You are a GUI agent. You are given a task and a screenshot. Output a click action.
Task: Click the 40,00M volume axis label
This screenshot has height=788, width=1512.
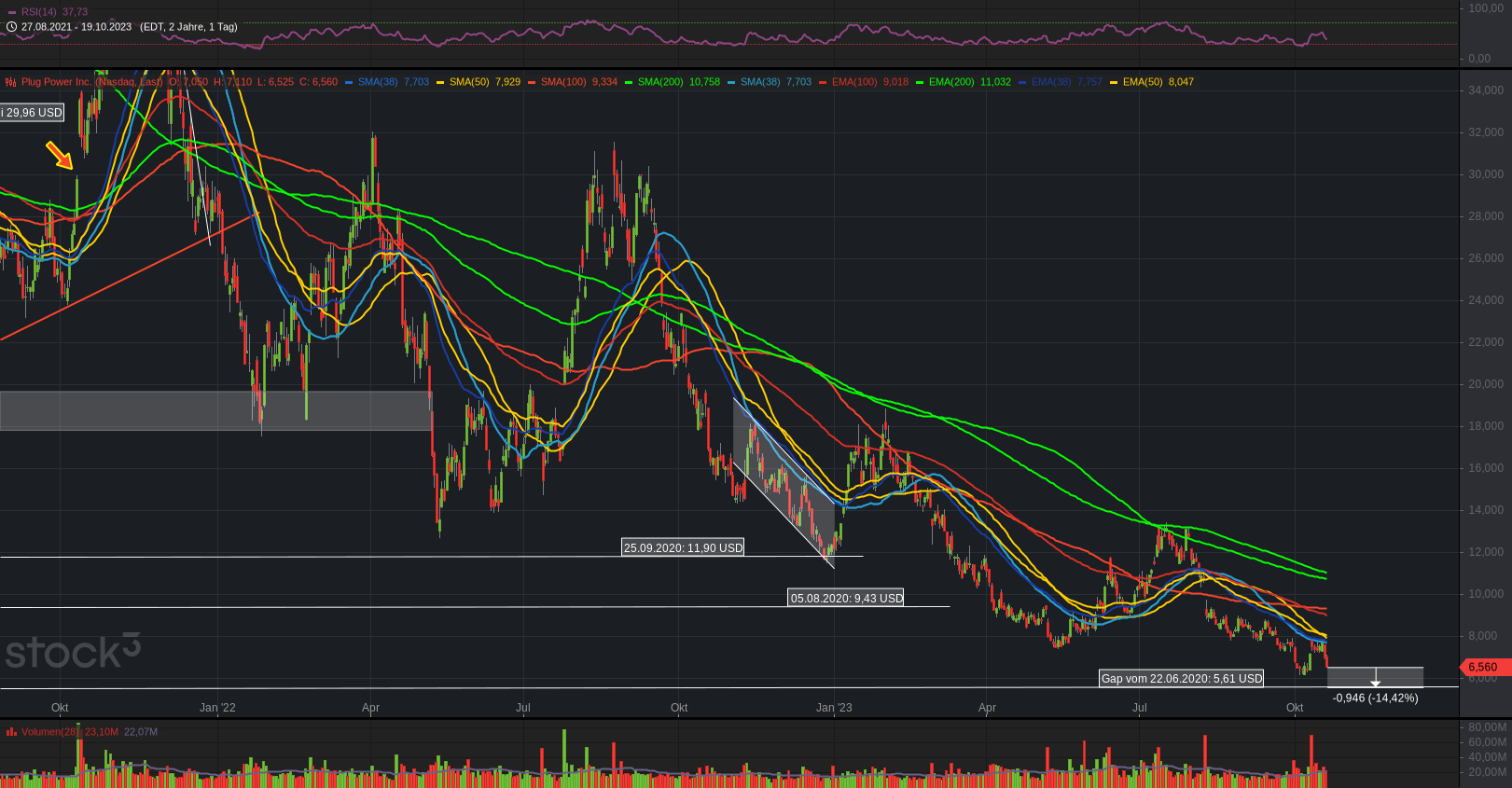tap(1488, 757)
